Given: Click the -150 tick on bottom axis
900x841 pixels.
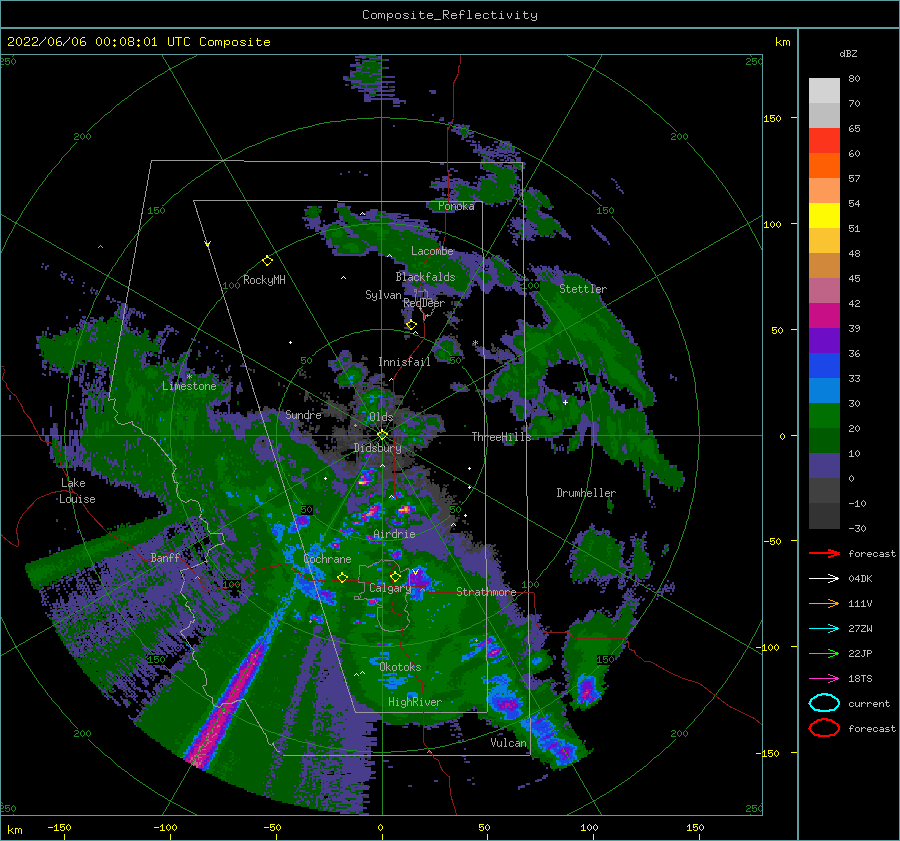Looking at the screenshot, I should (59, 827).
